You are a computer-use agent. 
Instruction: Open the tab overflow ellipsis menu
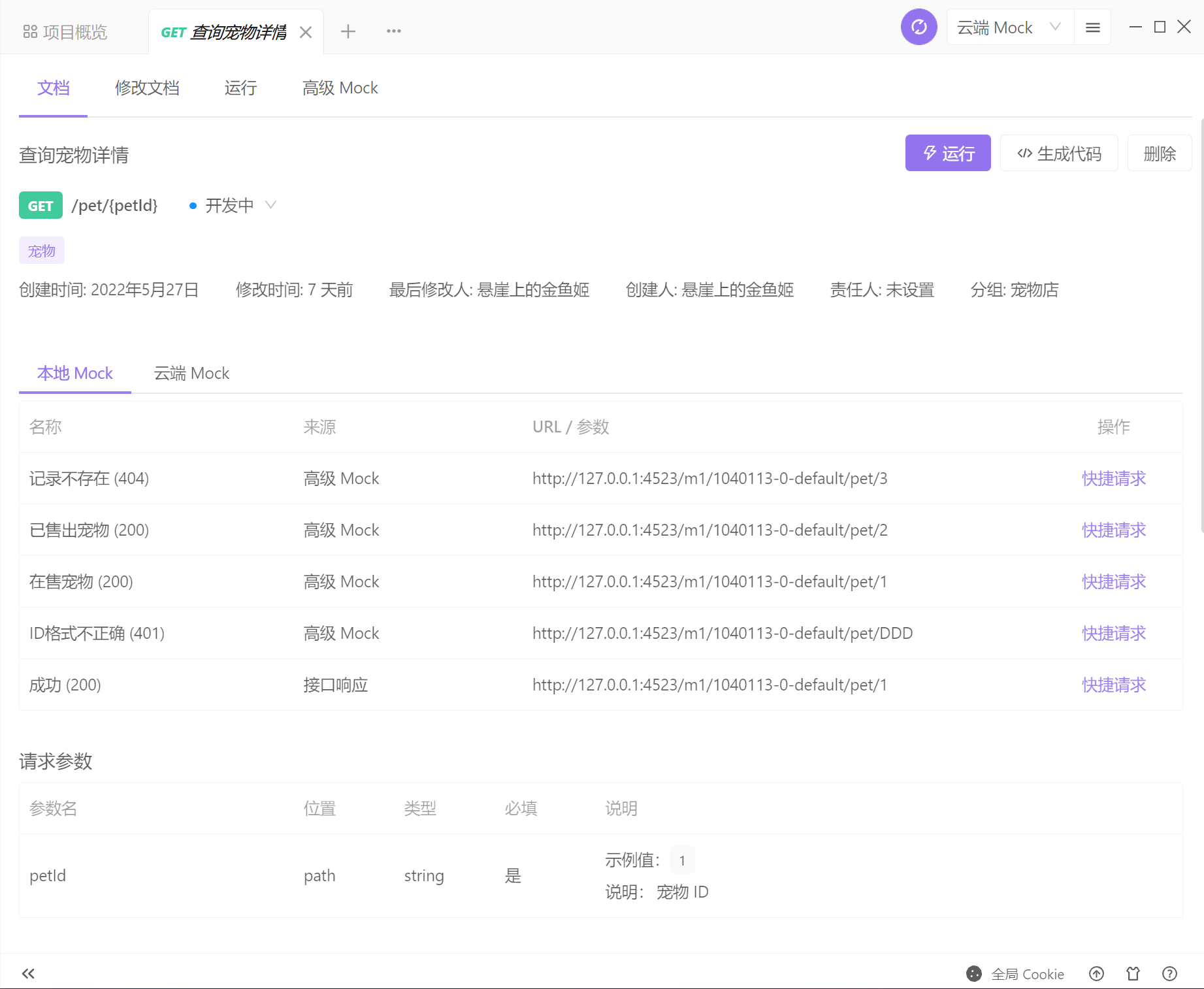coord(393,31)
